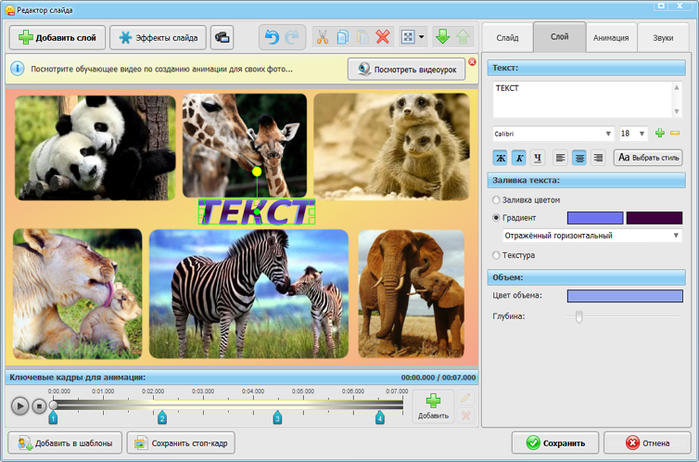Switch to the 'Слой' tab
699x462 pixels.
point(559,37)
